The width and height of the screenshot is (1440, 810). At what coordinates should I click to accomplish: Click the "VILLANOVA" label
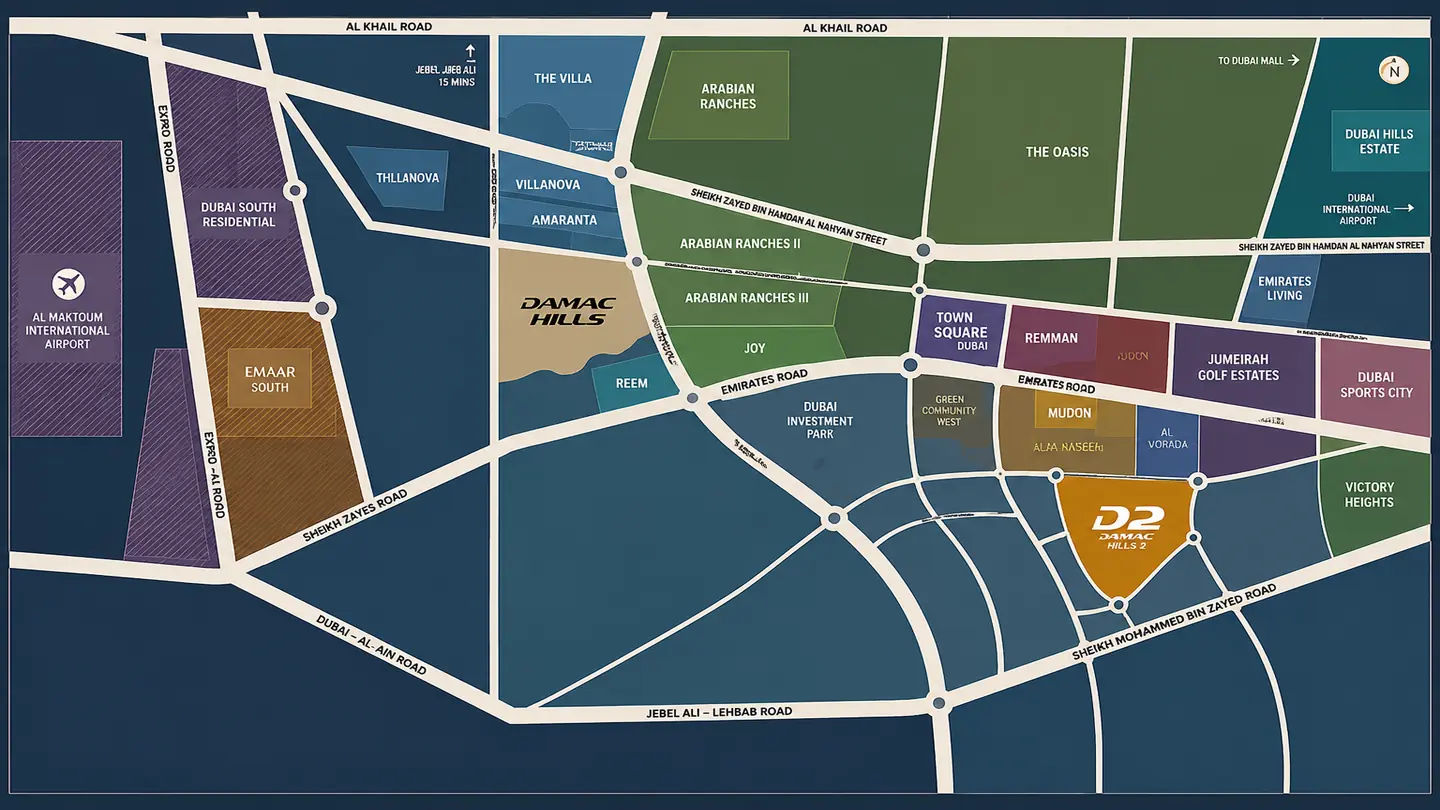coord(548,185)
